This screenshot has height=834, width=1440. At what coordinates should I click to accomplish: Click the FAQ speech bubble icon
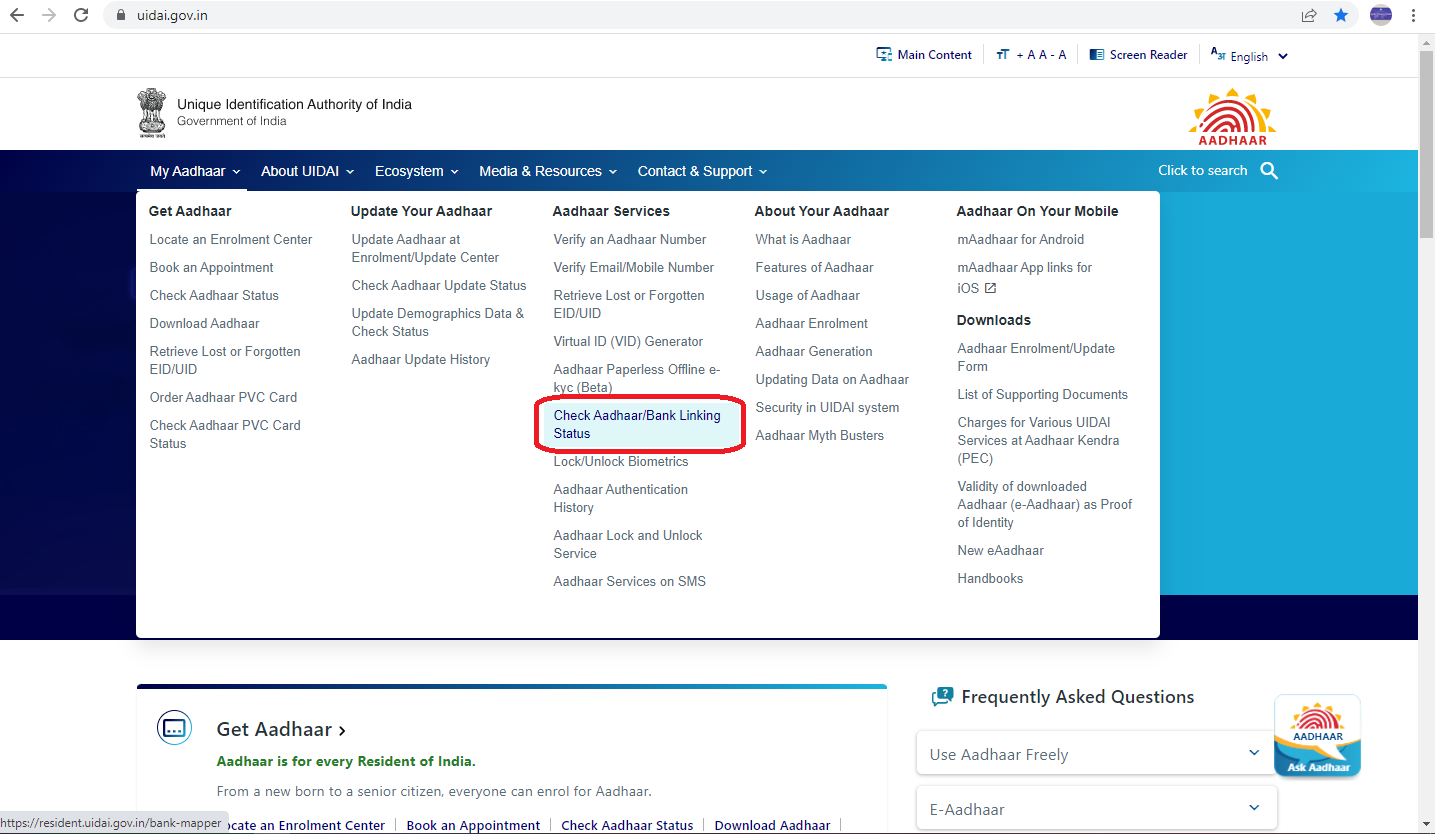(x=941, y=697)
